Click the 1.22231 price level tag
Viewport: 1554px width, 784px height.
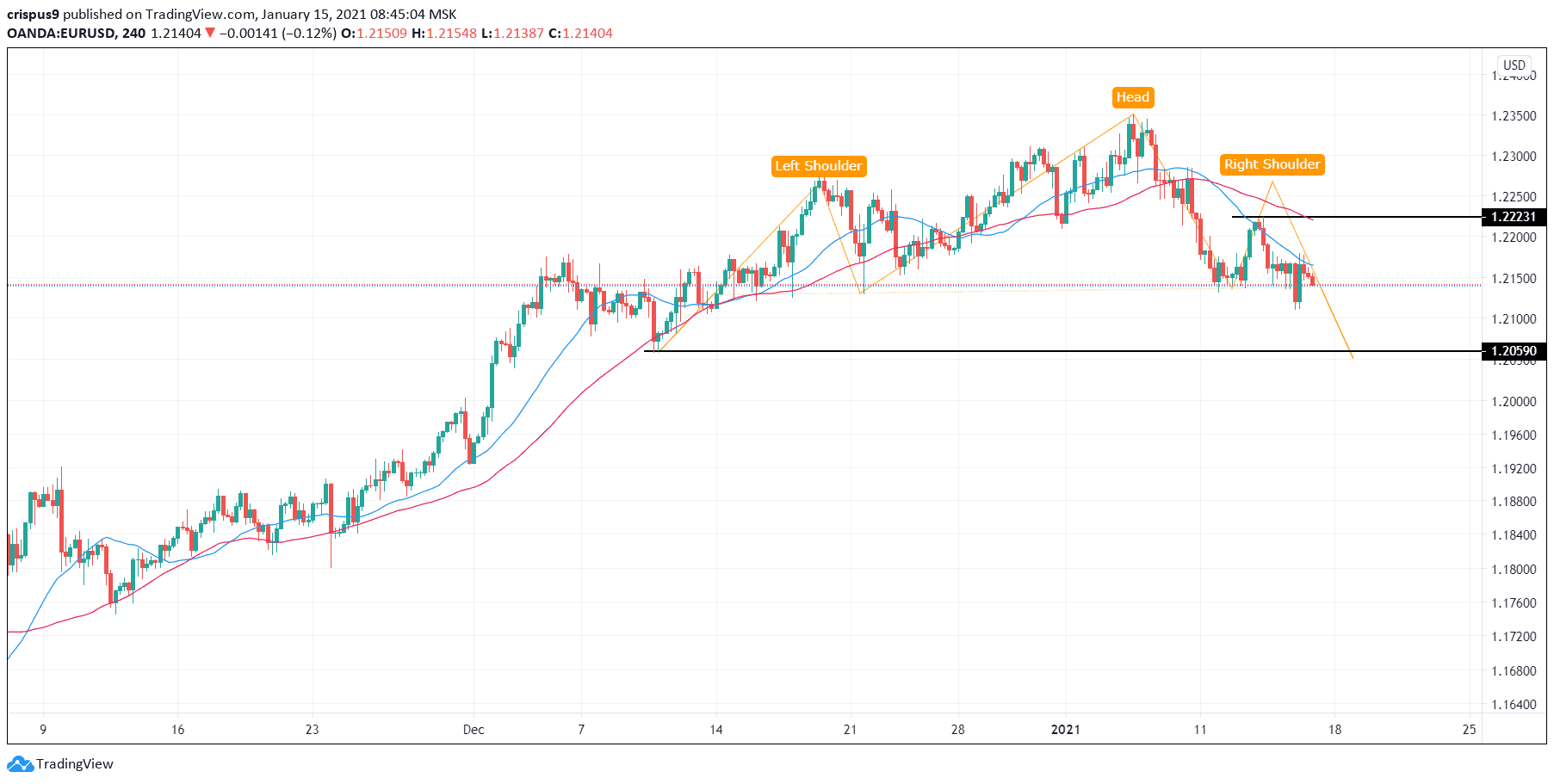coord(1513,217)
